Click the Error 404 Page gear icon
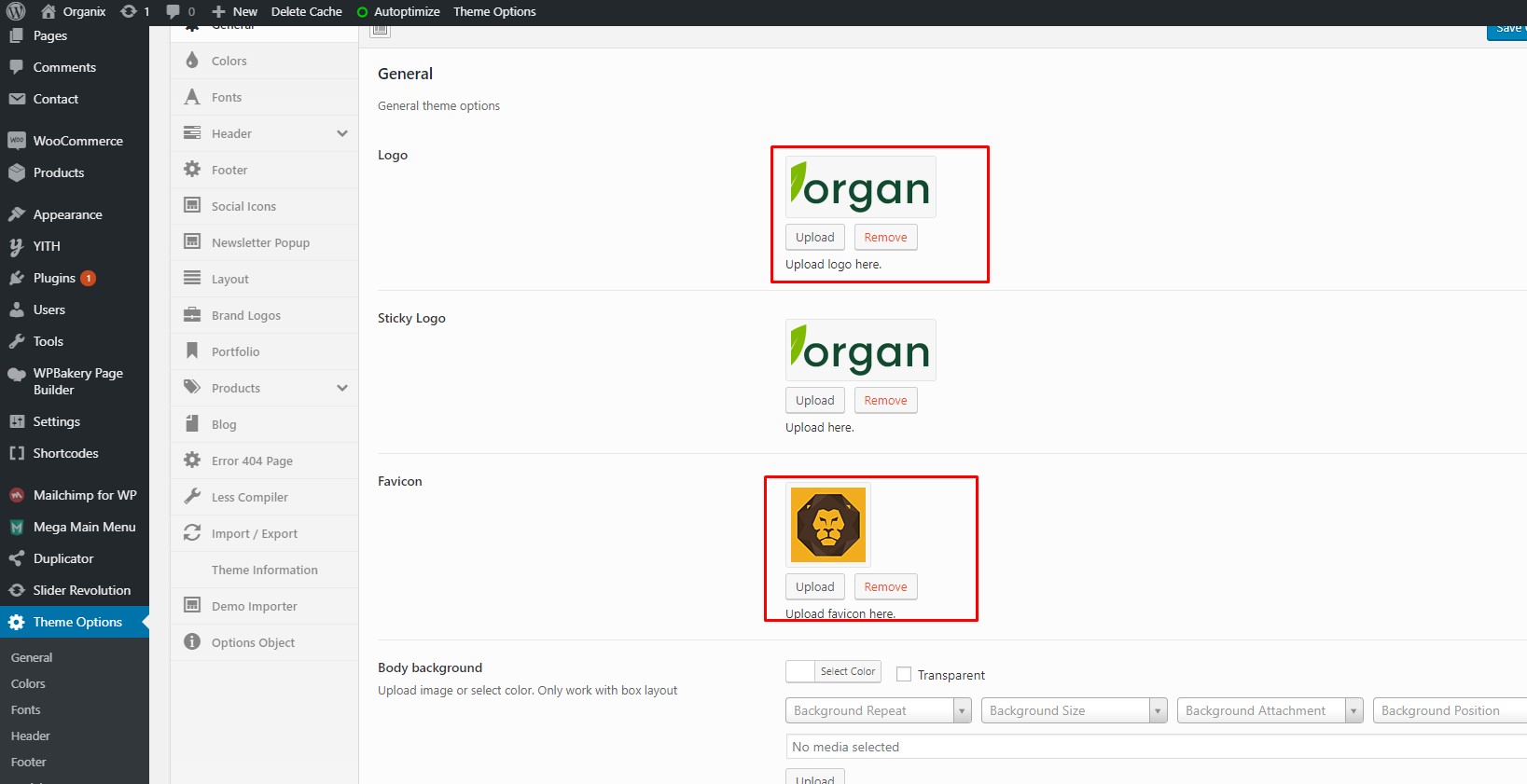The width and height of the screenshot is (1527, 784). pos(192,461)
